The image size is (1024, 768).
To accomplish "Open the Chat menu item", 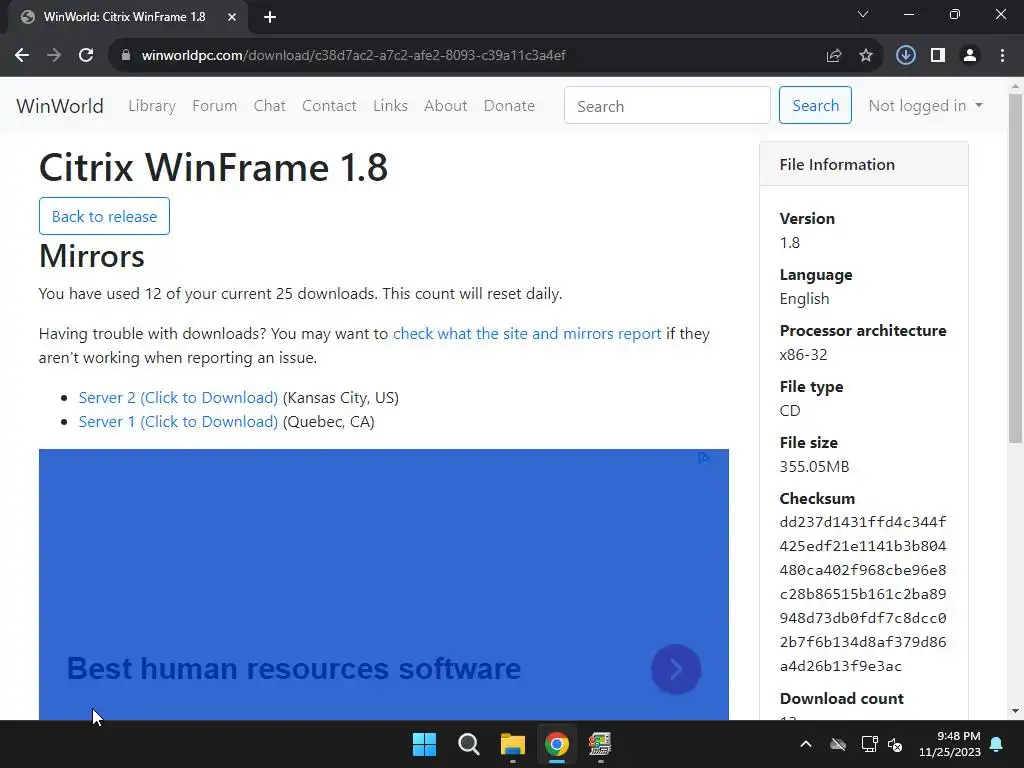I will (270, 106).
